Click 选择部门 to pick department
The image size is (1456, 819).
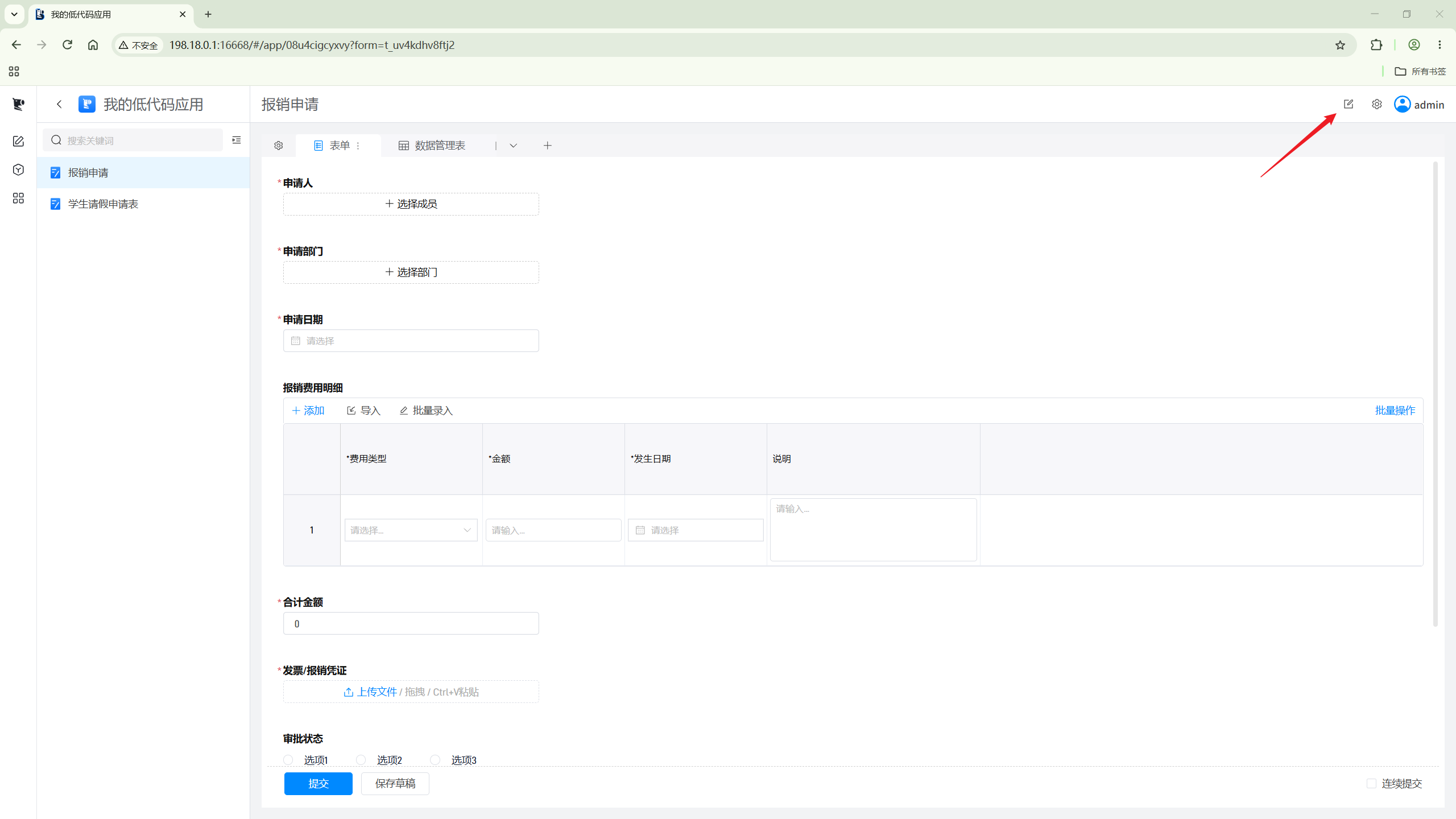pyautogui.click(x=411, y=272)
